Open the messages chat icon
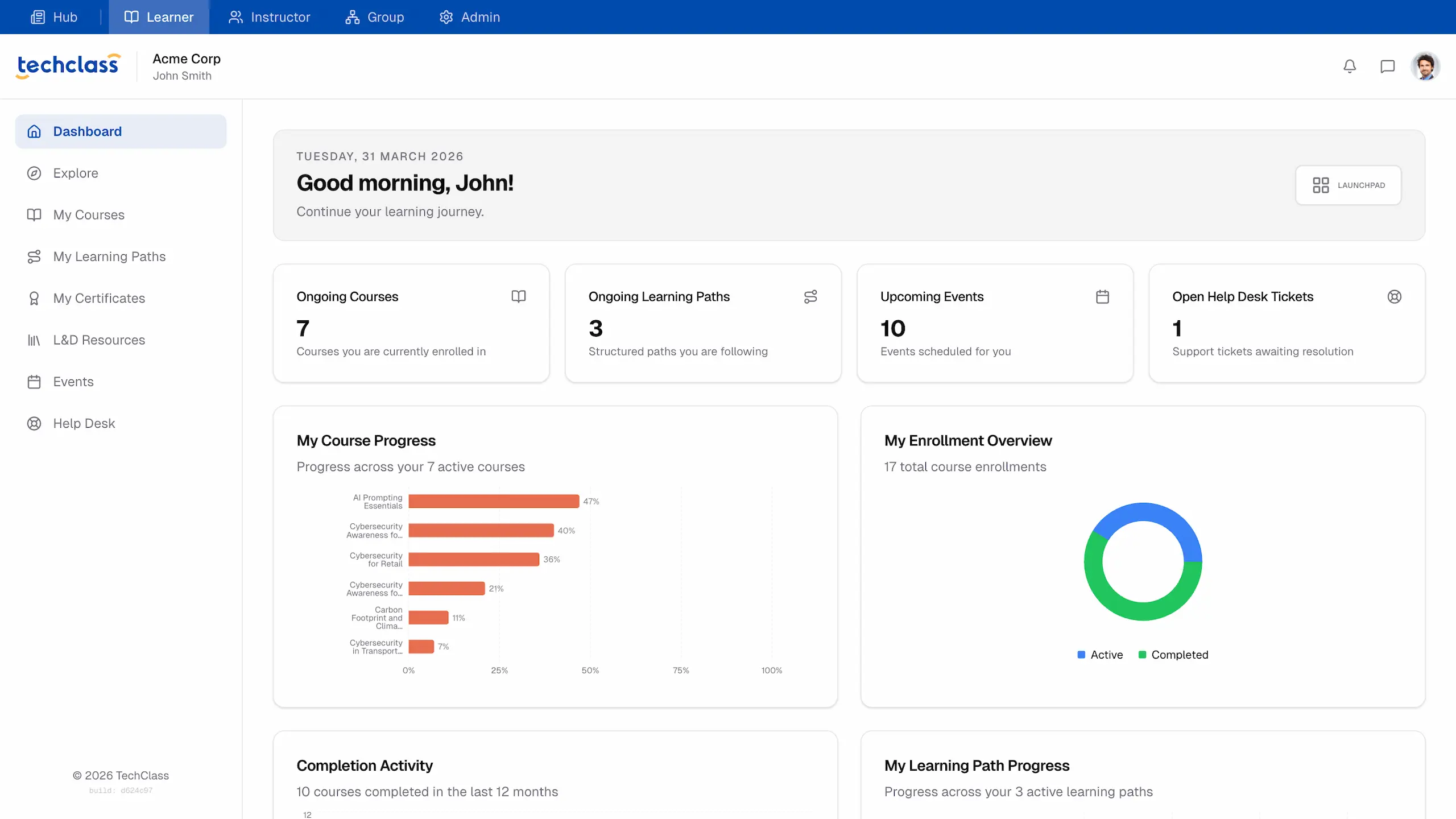The height and width of the screenshot is (819, 1456). 1388,66
